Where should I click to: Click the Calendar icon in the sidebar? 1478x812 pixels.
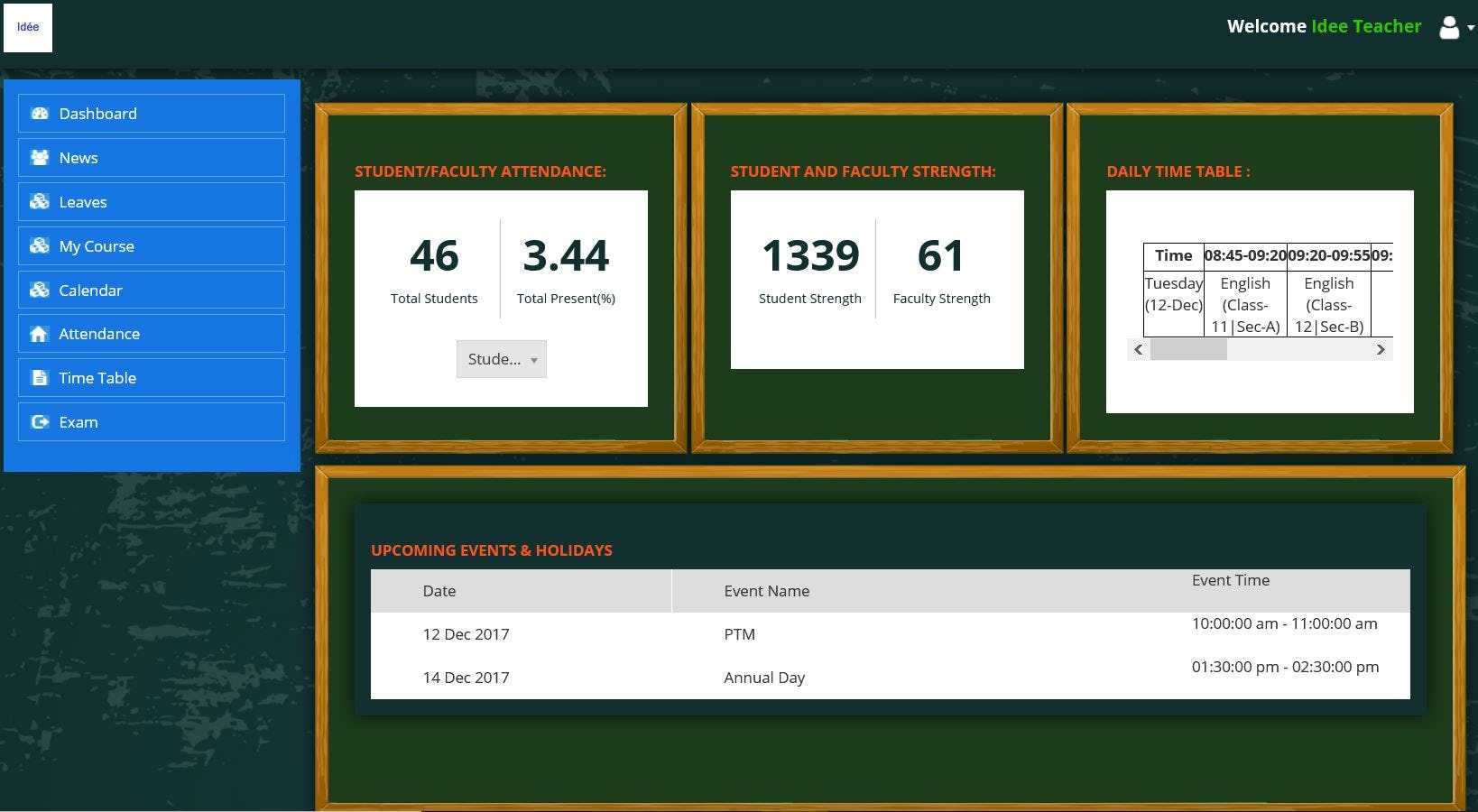(40, 290)
